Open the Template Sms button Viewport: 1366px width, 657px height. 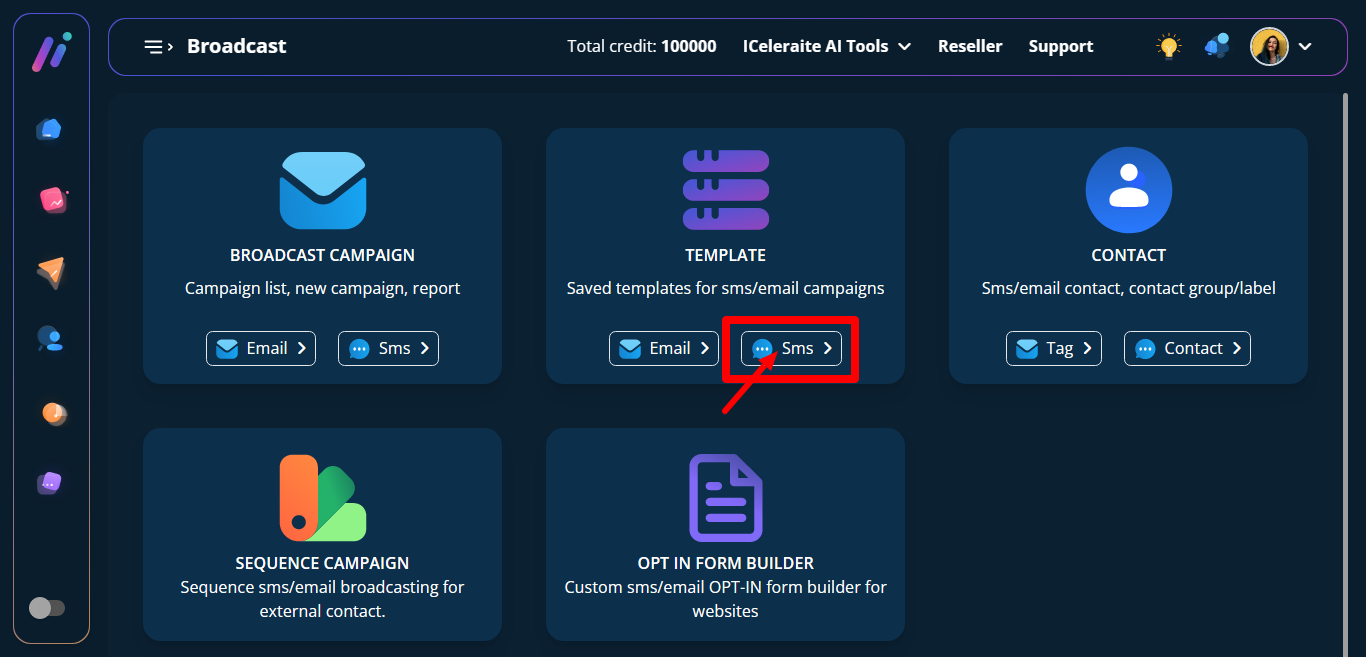point(791,348)
